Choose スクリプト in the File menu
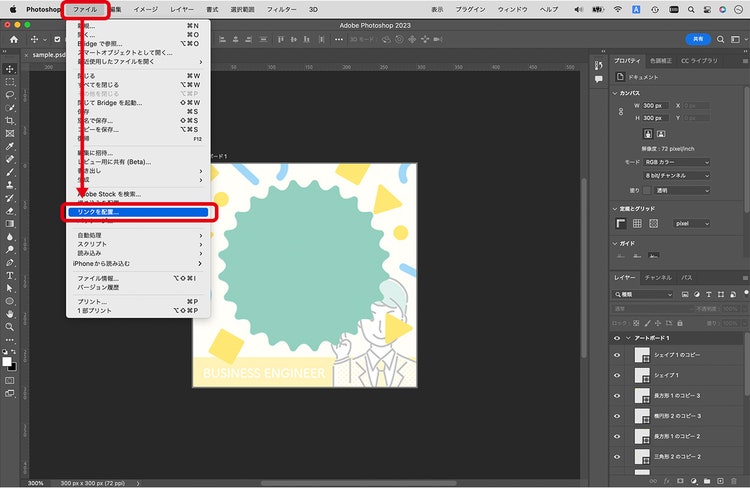This screenshot has height=488, width=750. coord(138,244)
